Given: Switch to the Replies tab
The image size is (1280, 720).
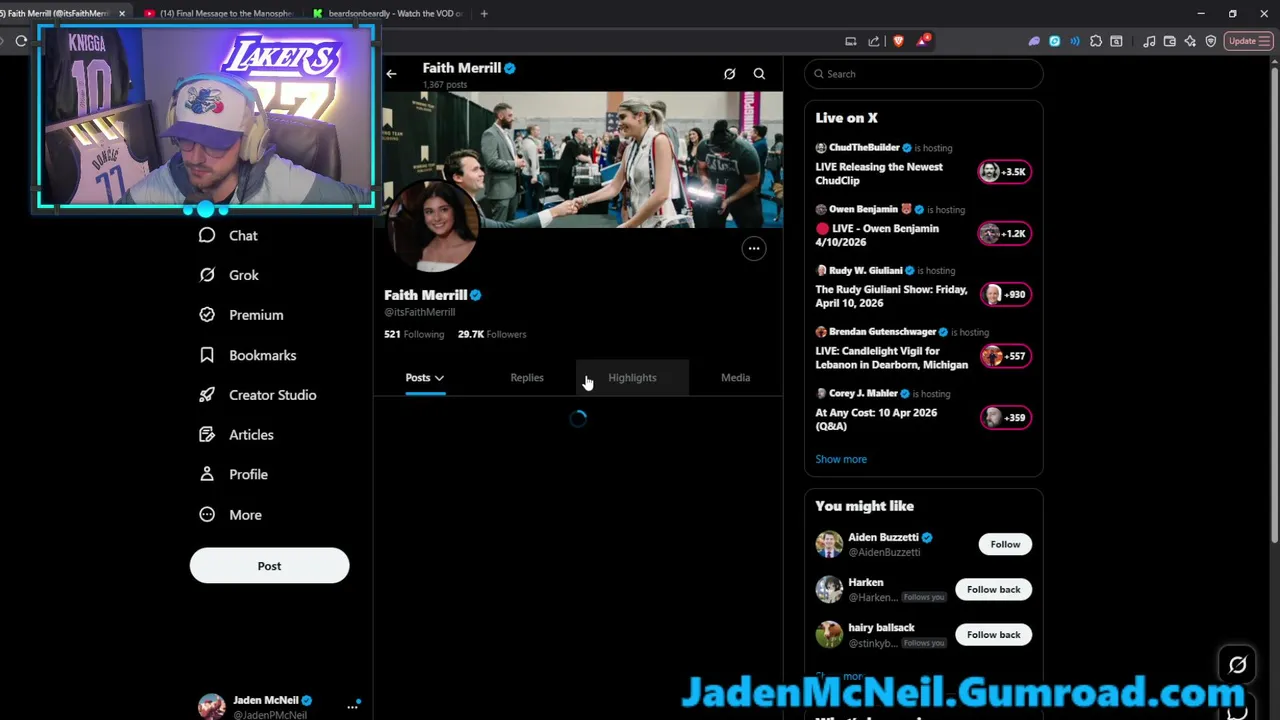Looking at the screenshot, I should 527,378.
